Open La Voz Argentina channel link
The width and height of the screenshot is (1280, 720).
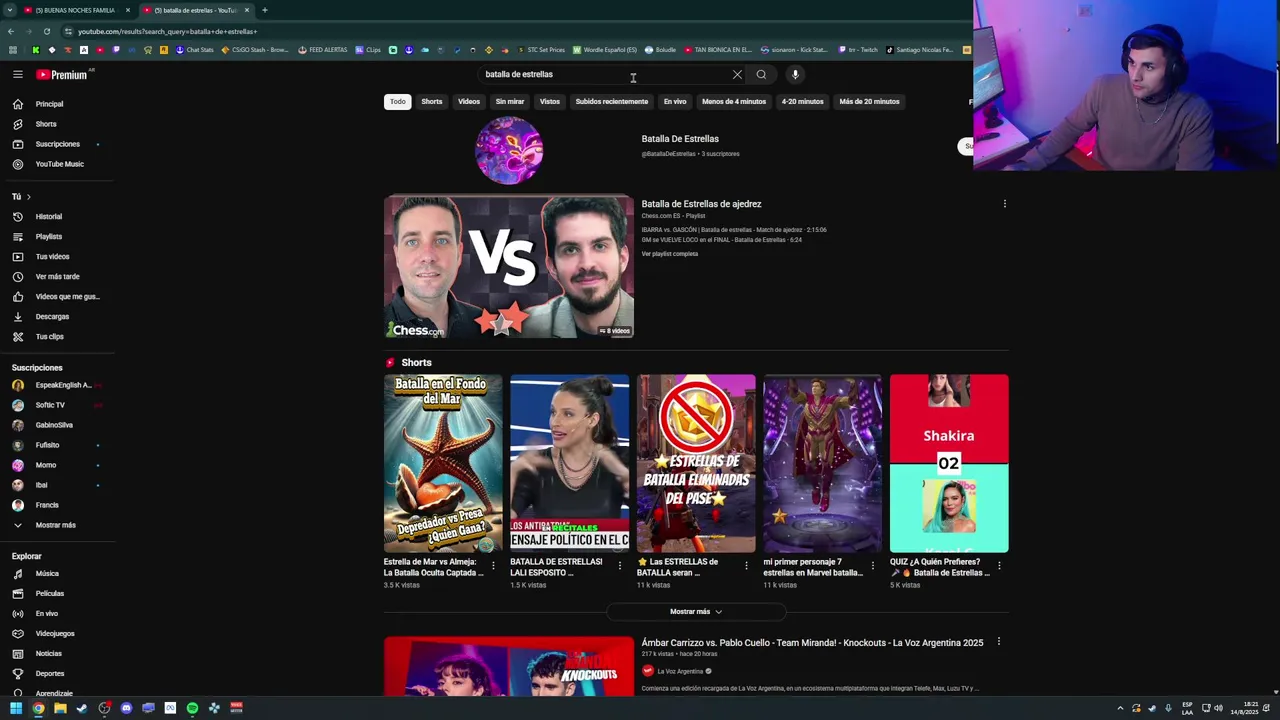click(680, 671)
